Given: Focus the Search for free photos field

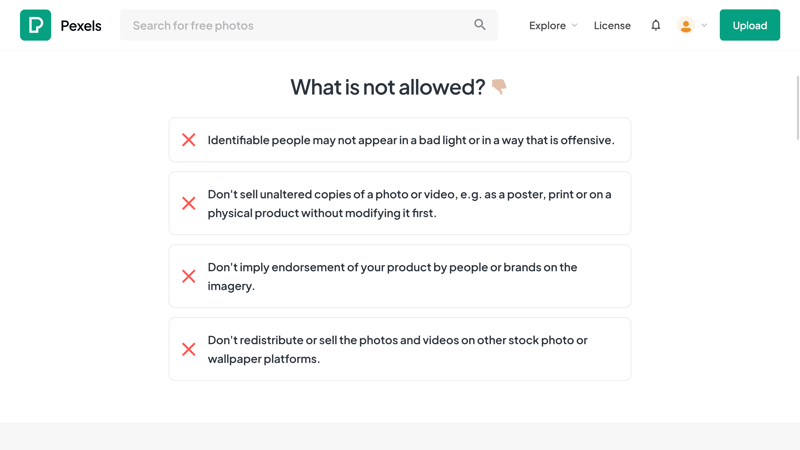Looking at the screenshot, I should 309,25.
